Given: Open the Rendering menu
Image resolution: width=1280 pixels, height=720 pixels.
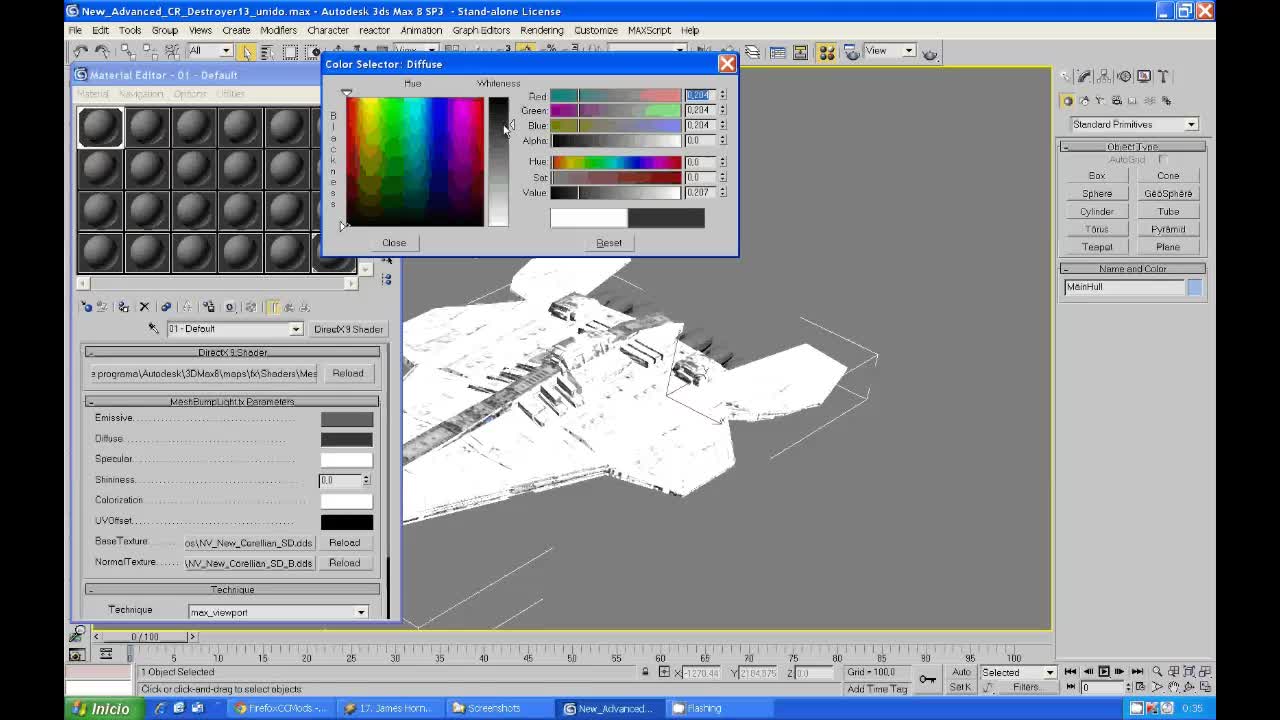Looking at the screenshot, I should click(541, 30).
